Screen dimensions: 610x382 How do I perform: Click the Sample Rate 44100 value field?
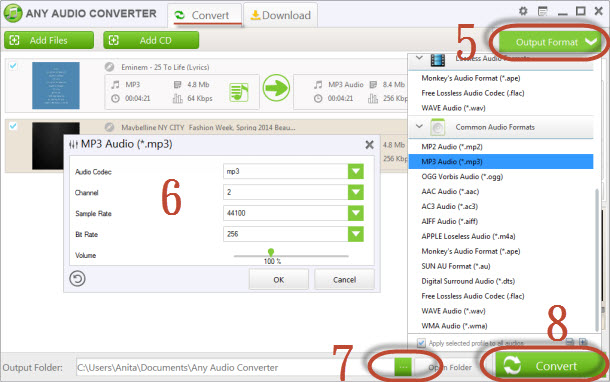[x=286, y=213]
